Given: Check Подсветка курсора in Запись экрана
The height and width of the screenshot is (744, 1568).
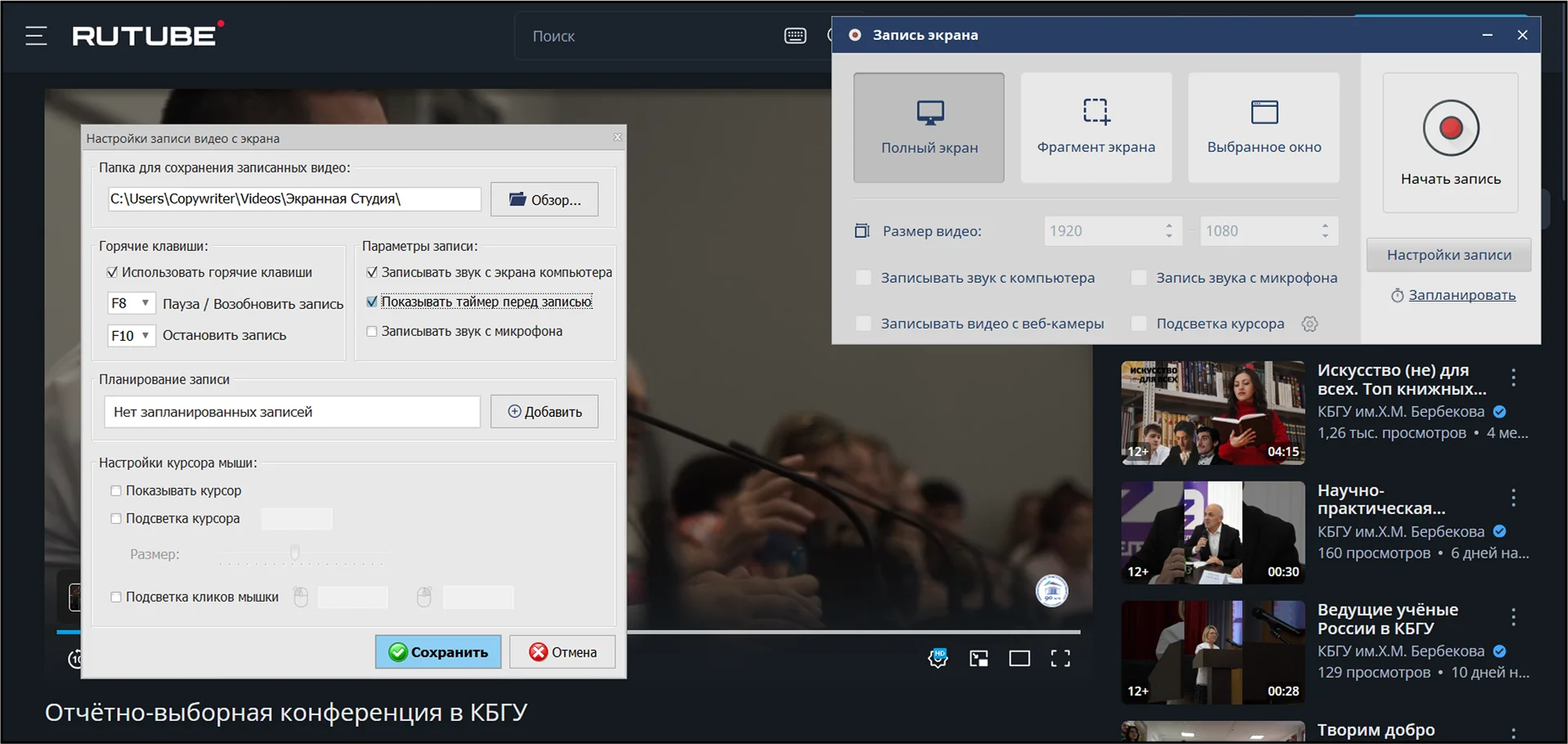Looking at the screenshot, I should point(1139,324).
